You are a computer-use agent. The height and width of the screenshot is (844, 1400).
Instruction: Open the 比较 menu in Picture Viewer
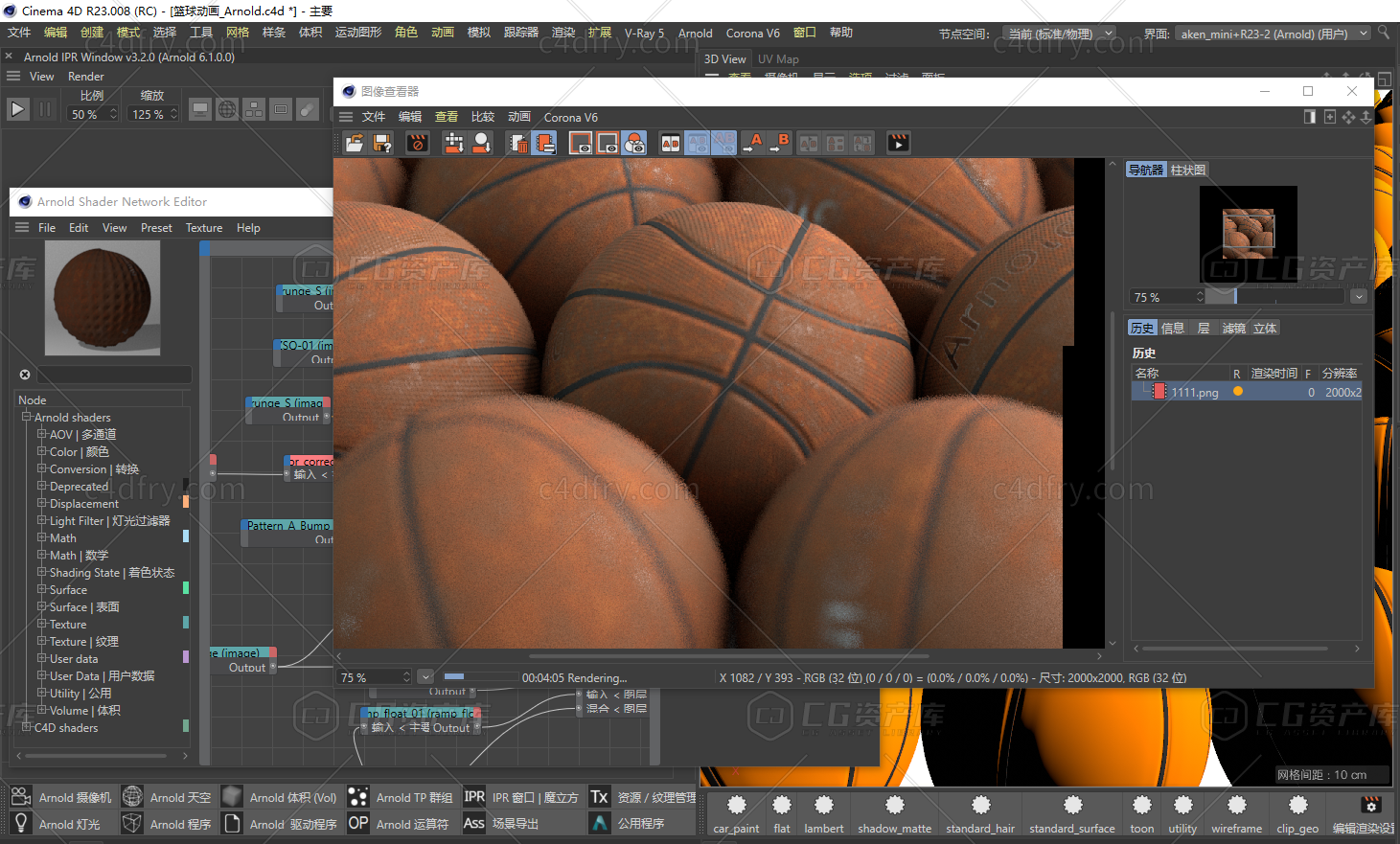[x=483, y=117]
